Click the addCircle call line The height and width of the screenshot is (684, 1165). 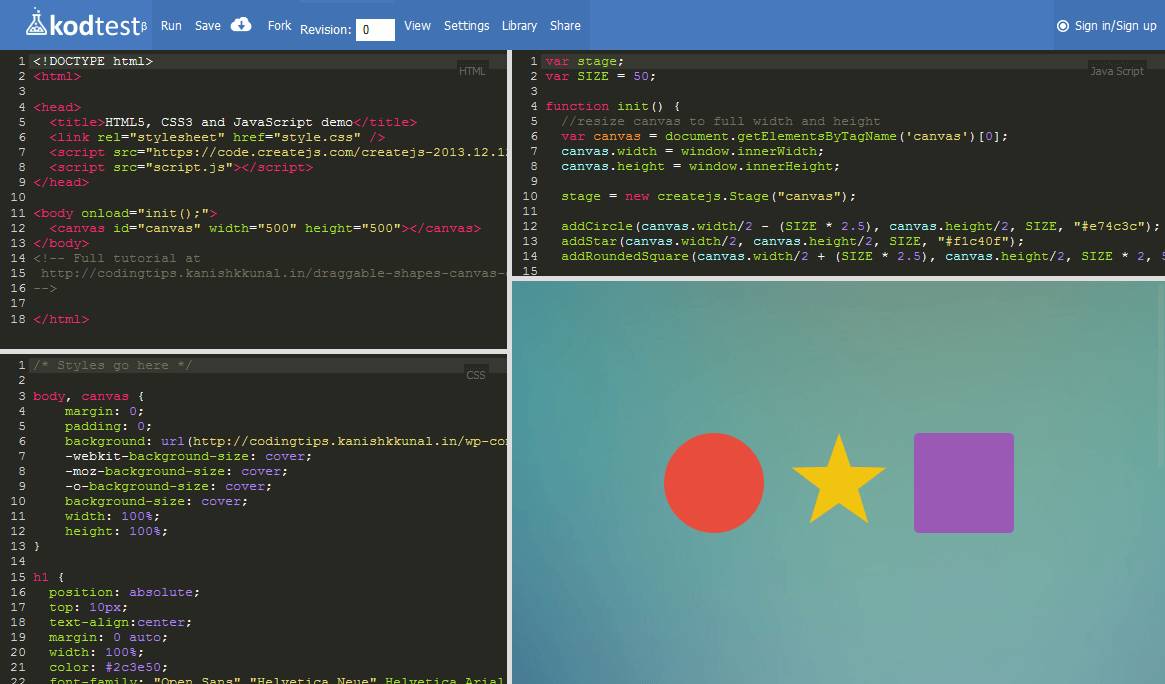tap(860, 226)
